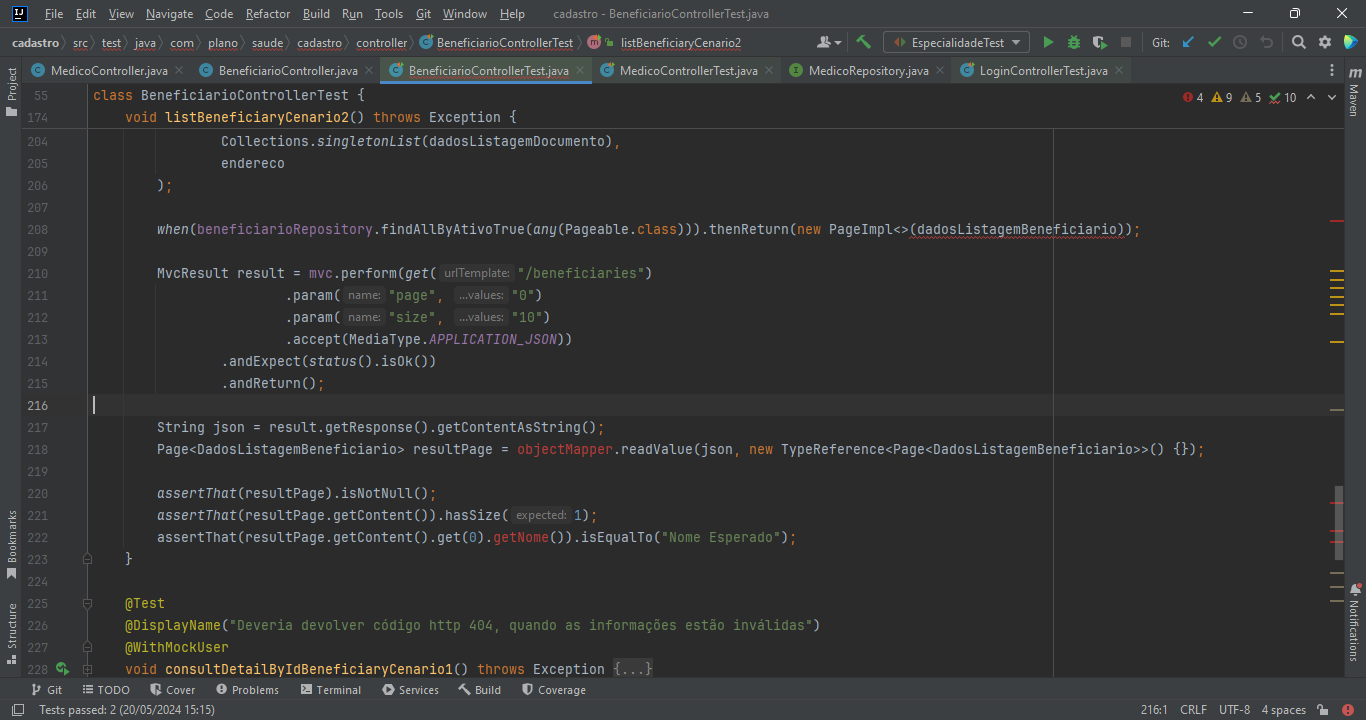The image size is (1366, 720).
Task: Change CRLF line separator in status bar
Action: pyautogui.click(x=1193, y=710)
